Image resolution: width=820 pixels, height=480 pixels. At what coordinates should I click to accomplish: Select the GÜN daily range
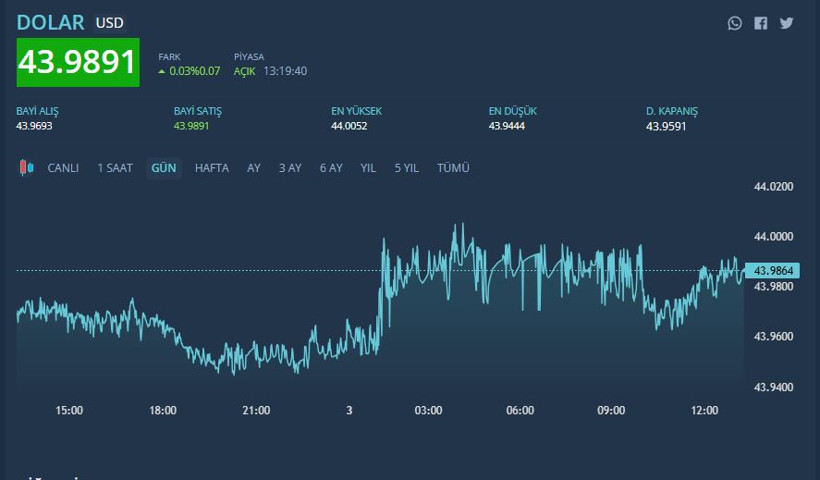click(x=163, y=168)
